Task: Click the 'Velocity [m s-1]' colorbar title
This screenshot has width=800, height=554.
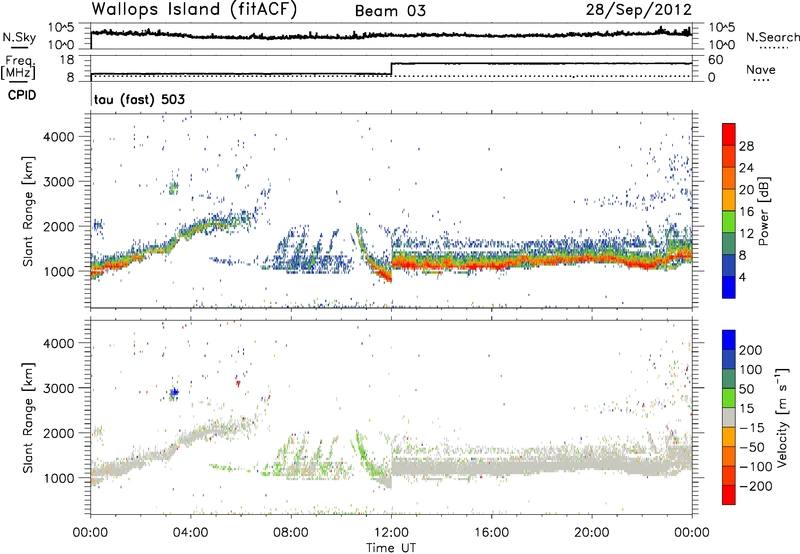Action: pos(781,417)
